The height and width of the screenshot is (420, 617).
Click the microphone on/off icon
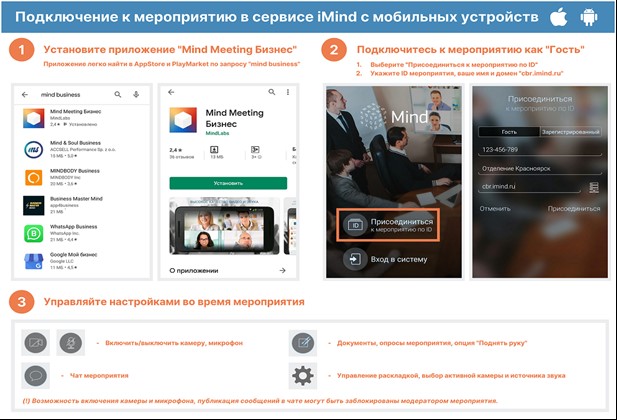(x=71, y=343)
